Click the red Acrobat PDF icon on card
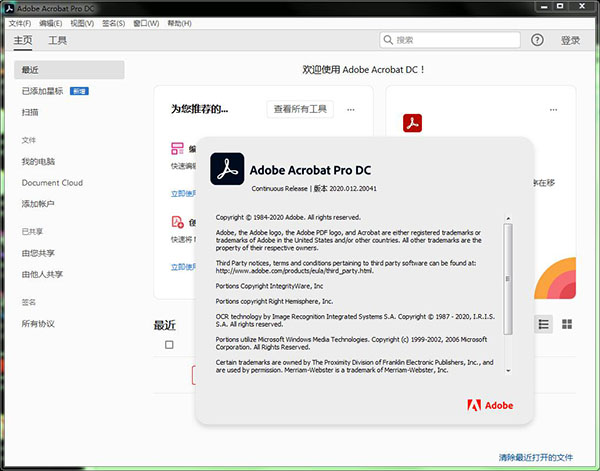 click(x=412, y=123)
